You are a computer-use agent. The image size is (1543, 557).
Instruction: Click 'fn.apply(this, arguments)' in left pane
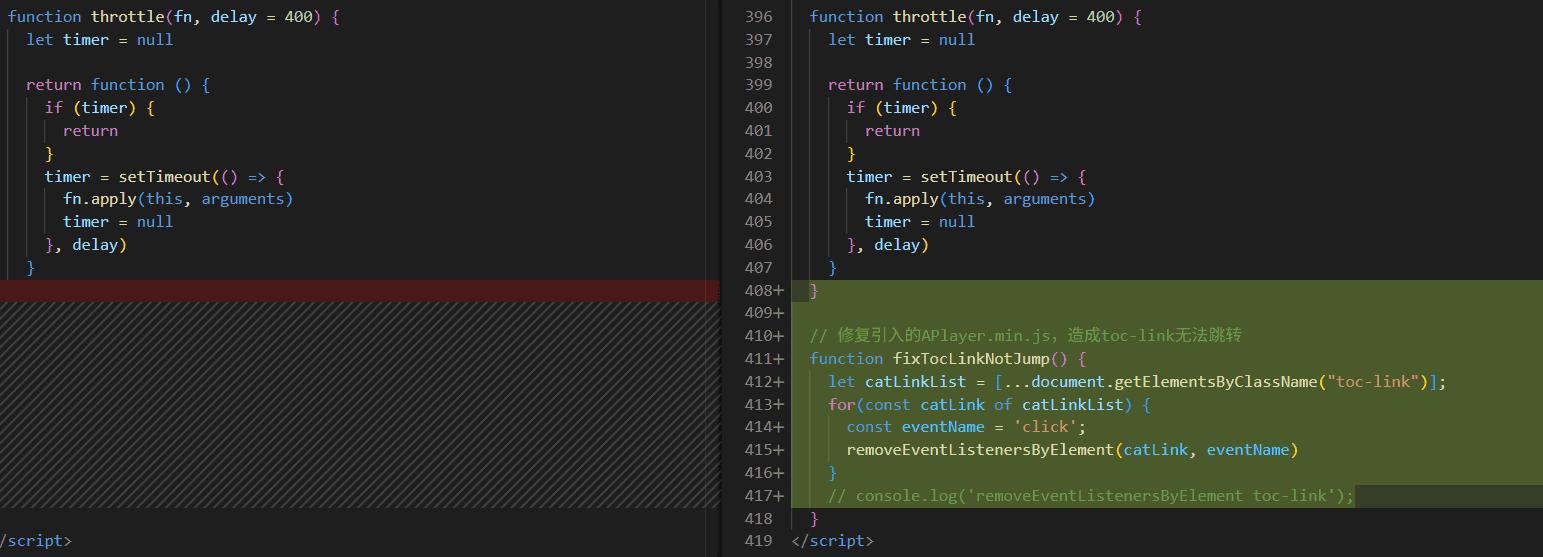[178, 199]
